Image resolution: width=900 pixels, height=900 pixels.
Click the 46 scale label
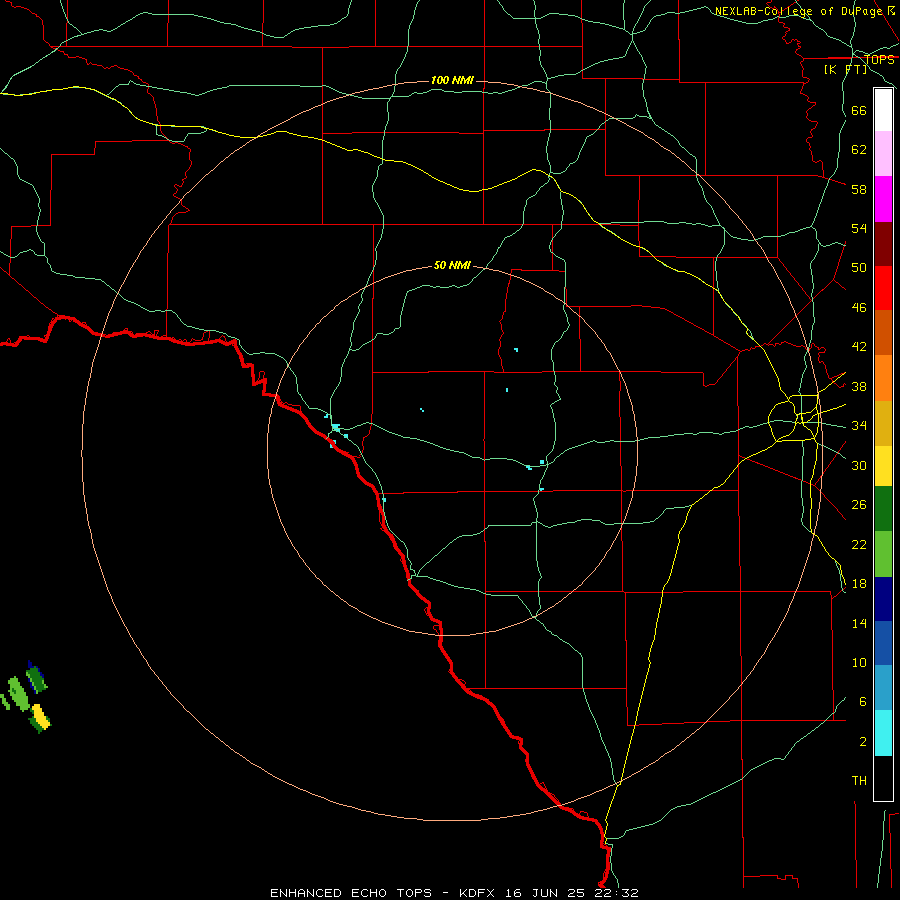point(859,307)
